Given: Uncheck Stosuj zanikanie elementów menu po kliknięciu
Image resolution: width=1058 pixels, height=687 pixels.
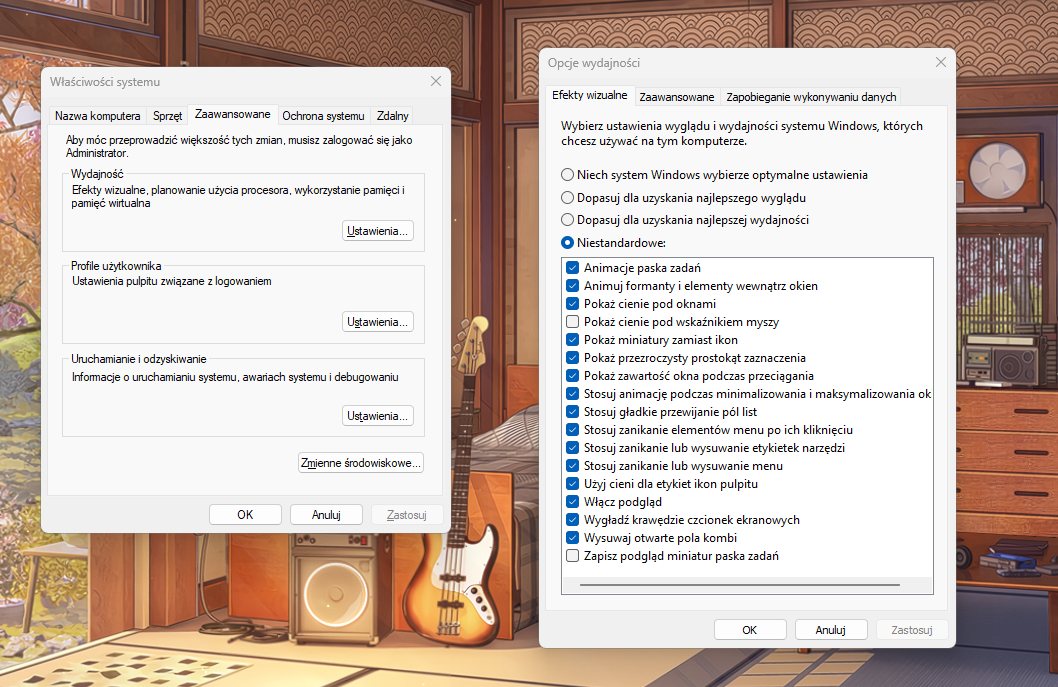Looking at the screenshot, I should click(x=572, y=430).
